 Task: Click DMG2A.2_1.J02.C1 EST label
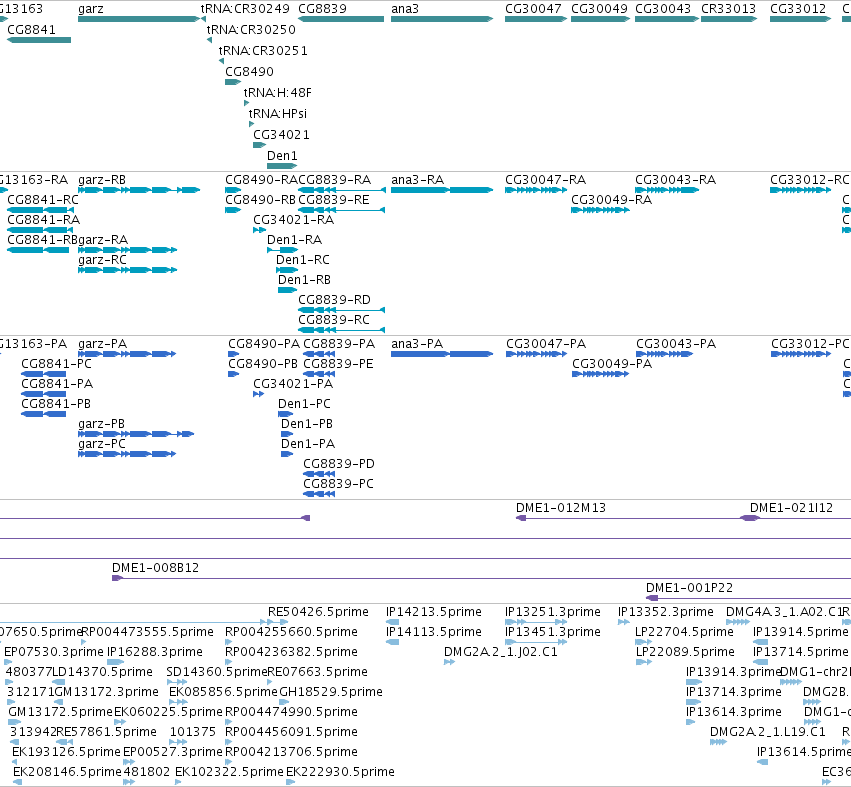[500, 652]
